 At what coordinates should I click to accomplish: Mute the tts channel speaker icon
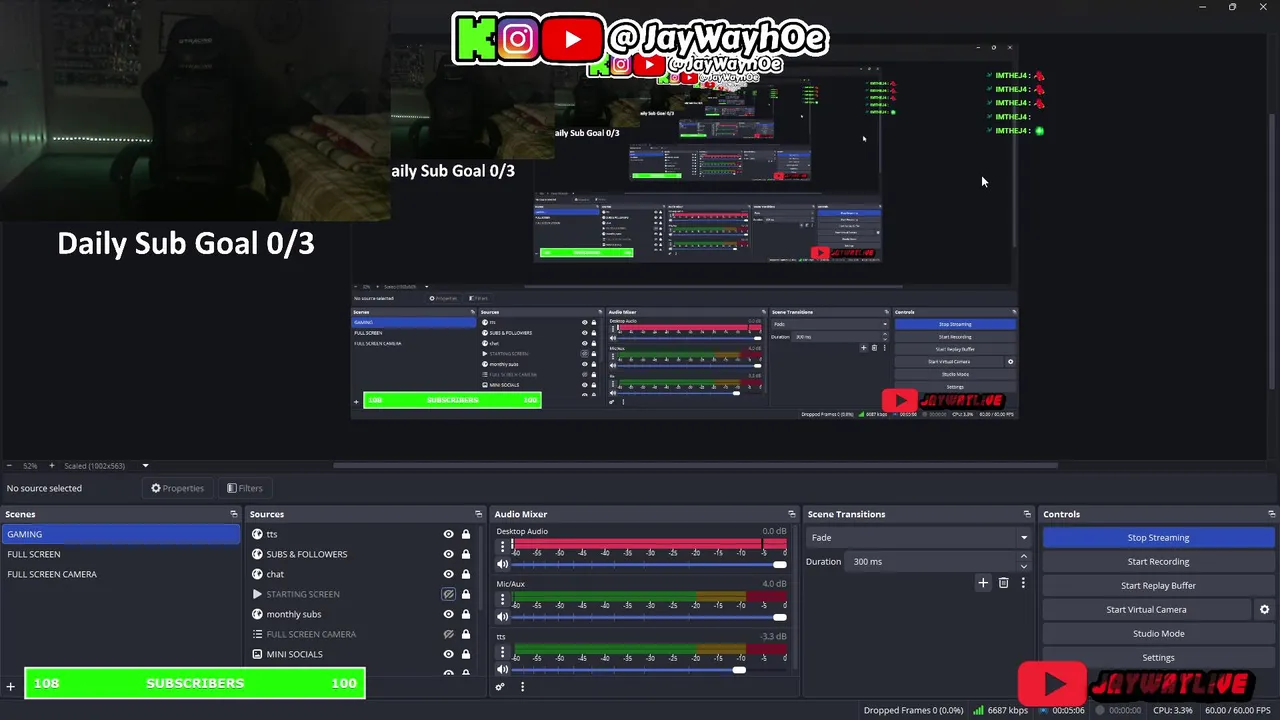(503, 669)
